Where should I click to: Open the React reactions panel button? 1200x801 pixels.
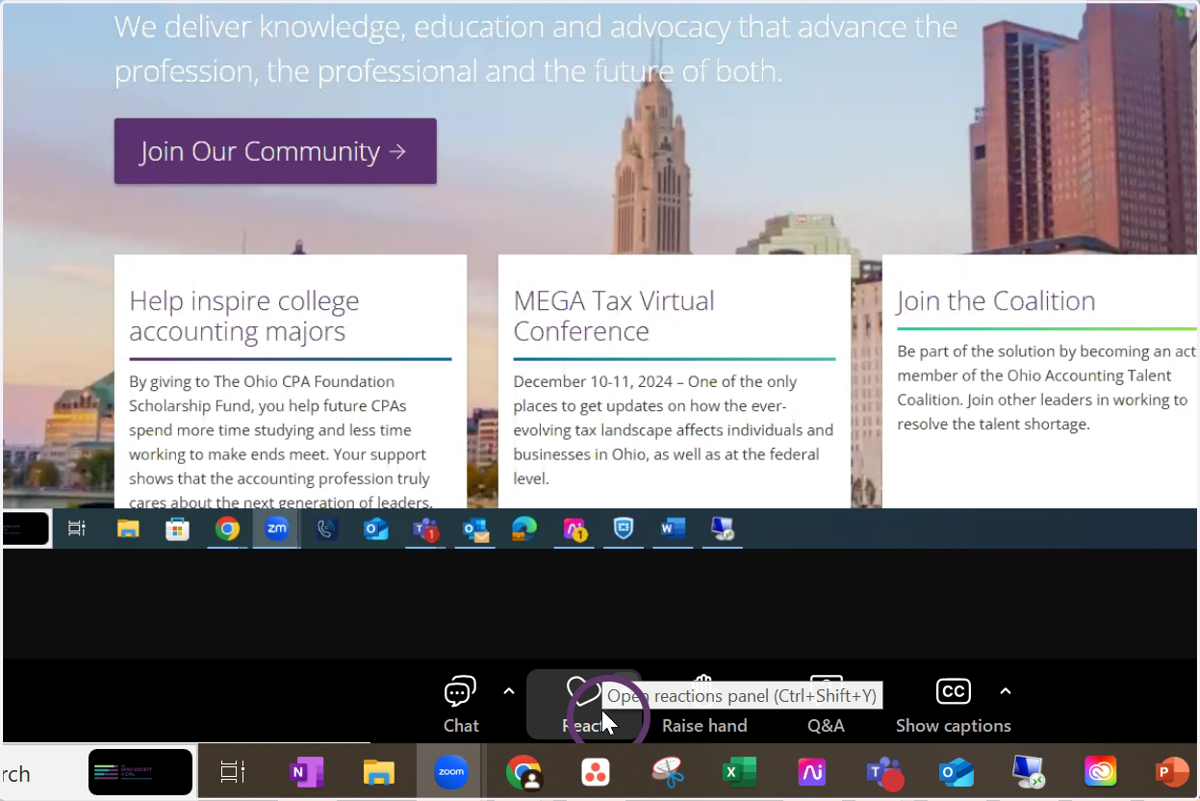(584, 706)
